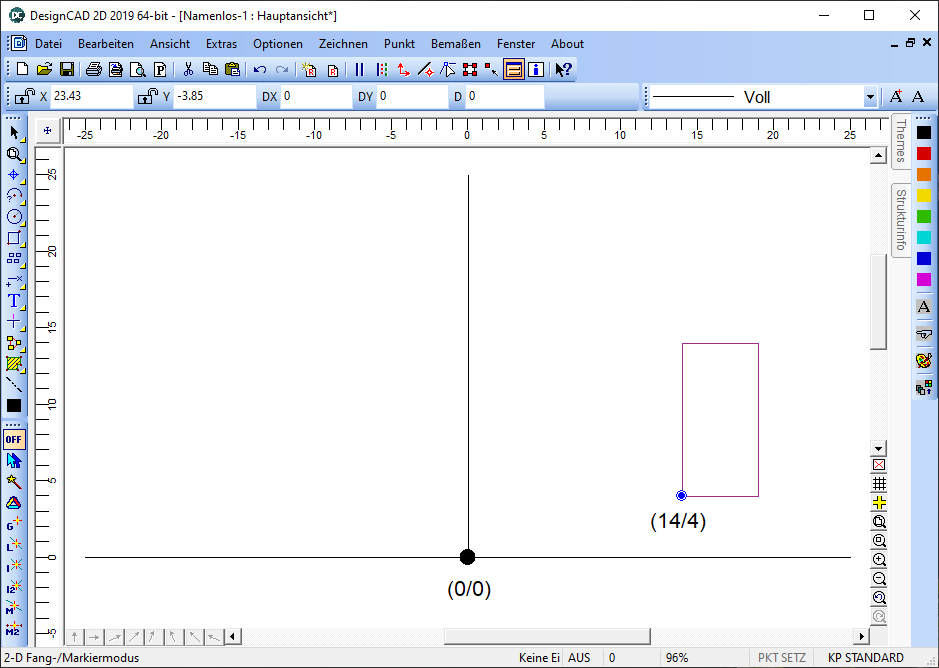Select the Text tool in left toolbar
Screen dimensions: 939x668
click(x=14, y=299)
